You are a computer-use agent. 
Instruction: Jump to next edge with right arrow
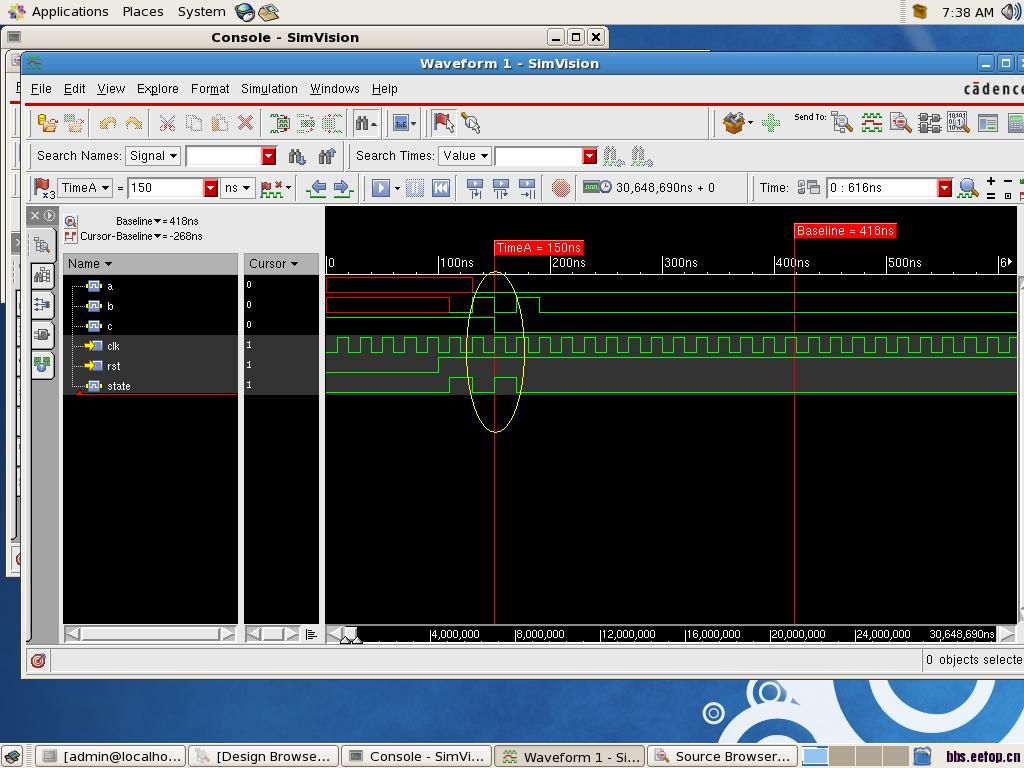342,188
